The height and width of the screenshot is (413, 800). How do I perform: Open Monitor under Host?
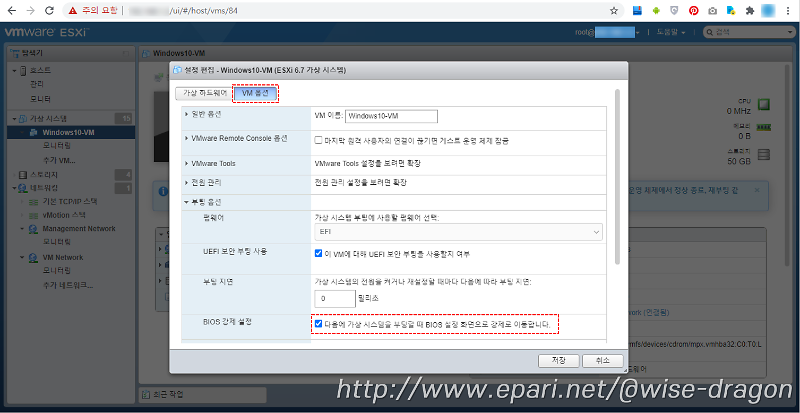point(40,98)
